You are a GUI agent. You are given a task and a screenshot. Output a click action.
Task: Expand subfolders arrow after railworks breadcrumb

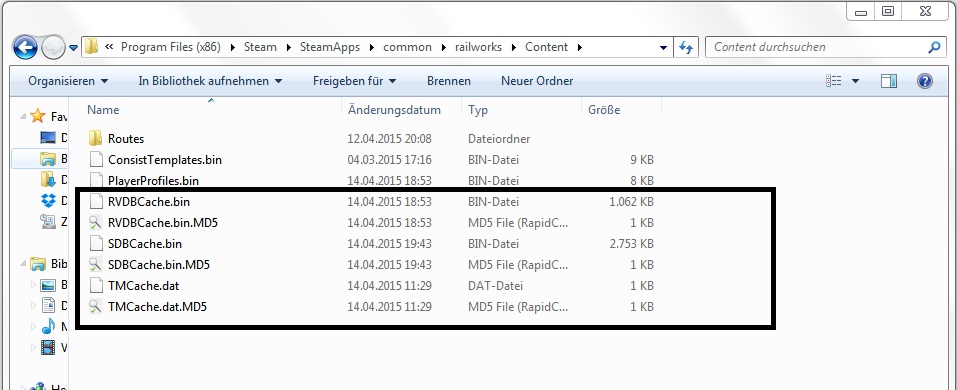click(x=513, y=47)
